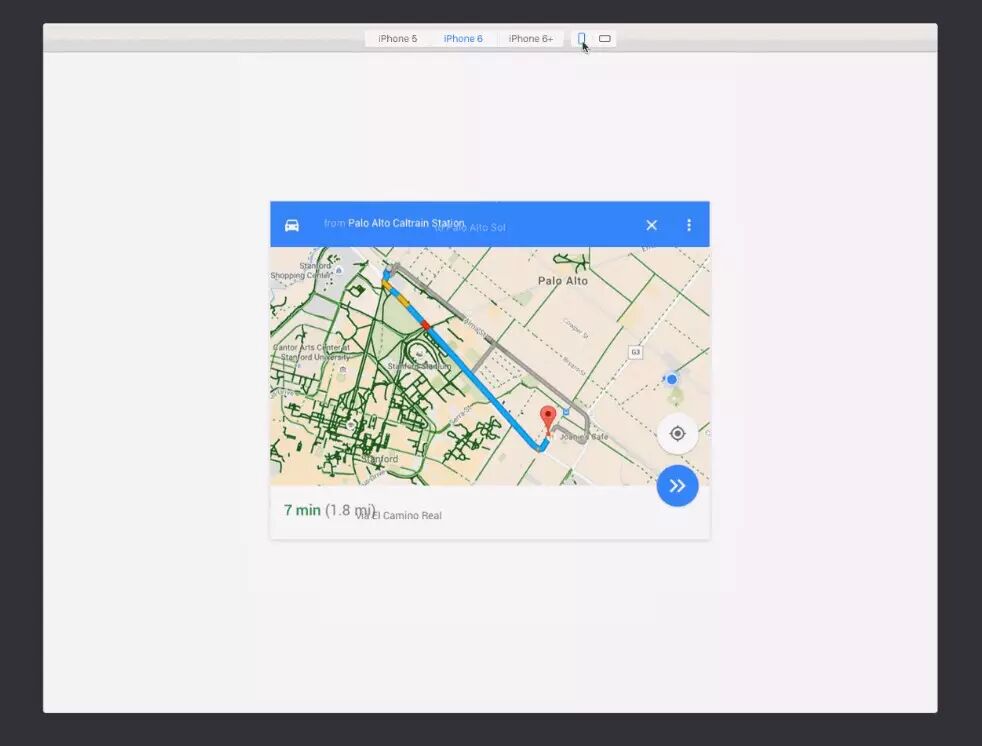Open the three-dot overflow menu
The image size is (982, 746).
689,225
